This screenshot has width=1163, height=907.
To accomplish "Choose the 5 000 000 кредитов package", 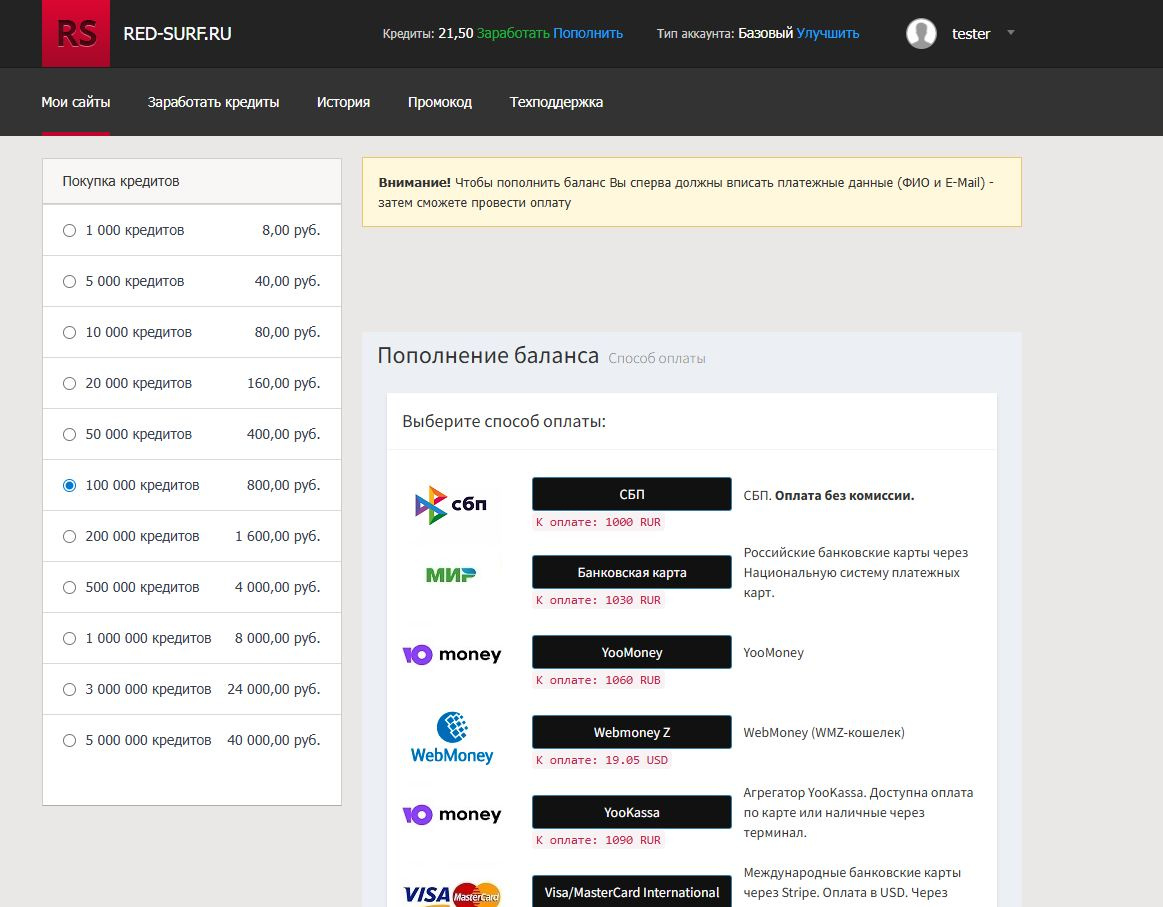I will (70, 740).
